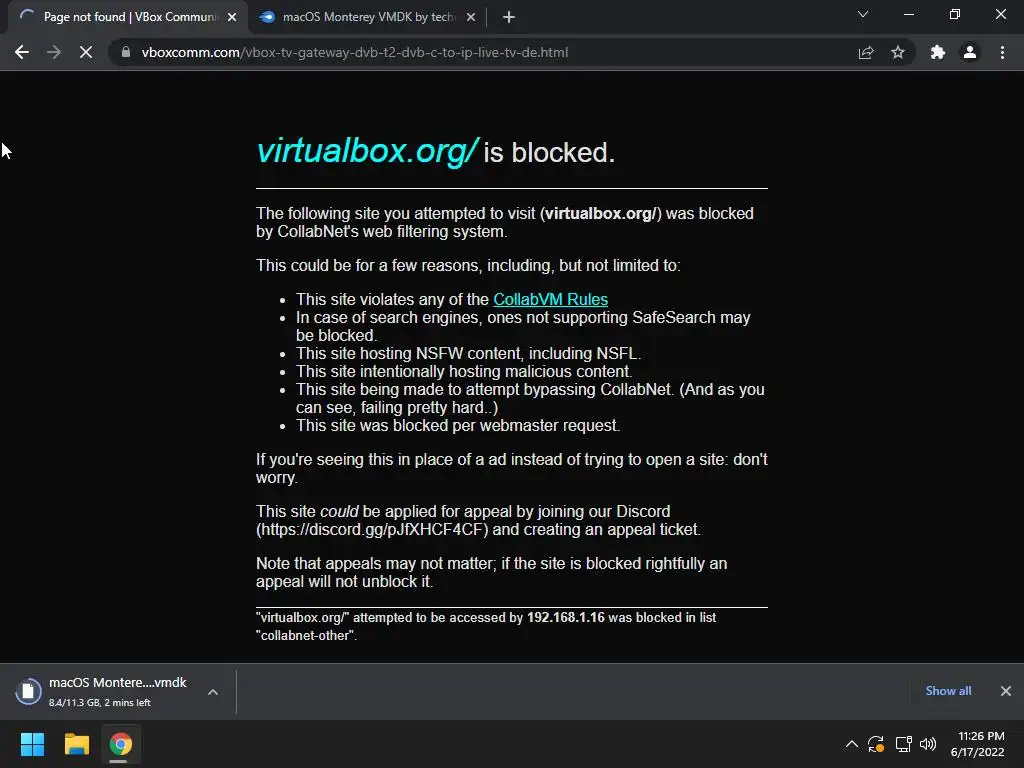Click the 192.168.1.16 IP address text

[x=566, y=617]
